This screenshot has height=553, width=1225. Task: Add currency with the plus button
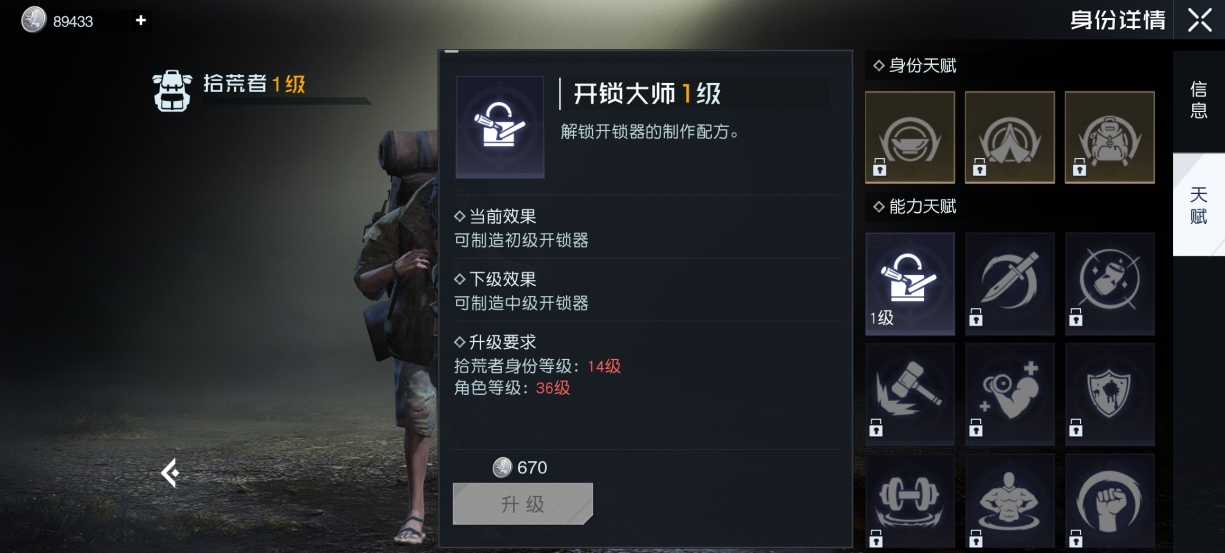pos(140,20)
